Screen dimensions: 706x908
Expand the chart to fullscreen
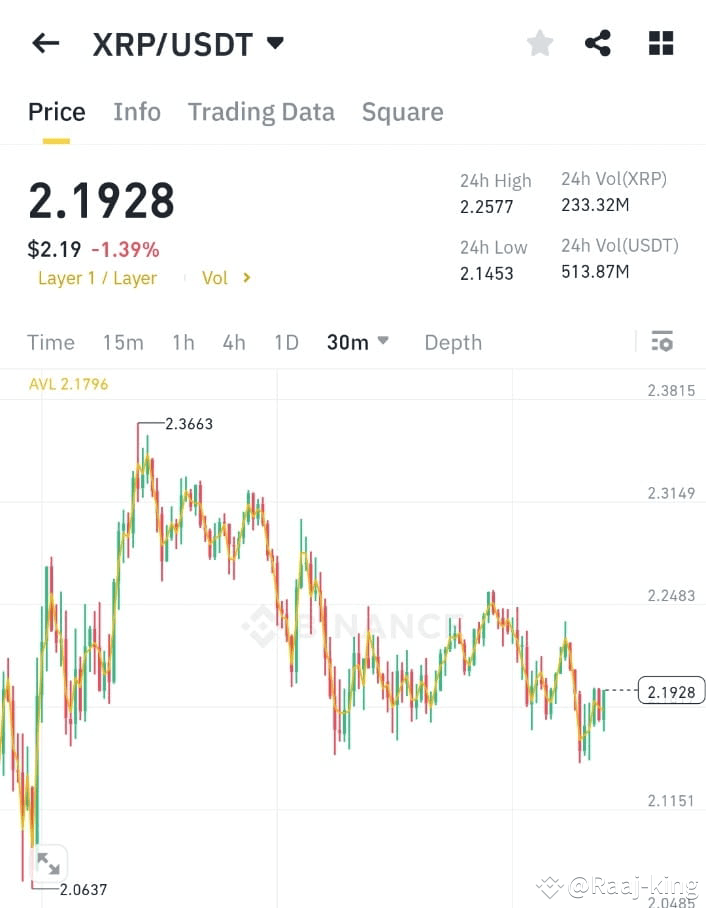tap(49, 862)
